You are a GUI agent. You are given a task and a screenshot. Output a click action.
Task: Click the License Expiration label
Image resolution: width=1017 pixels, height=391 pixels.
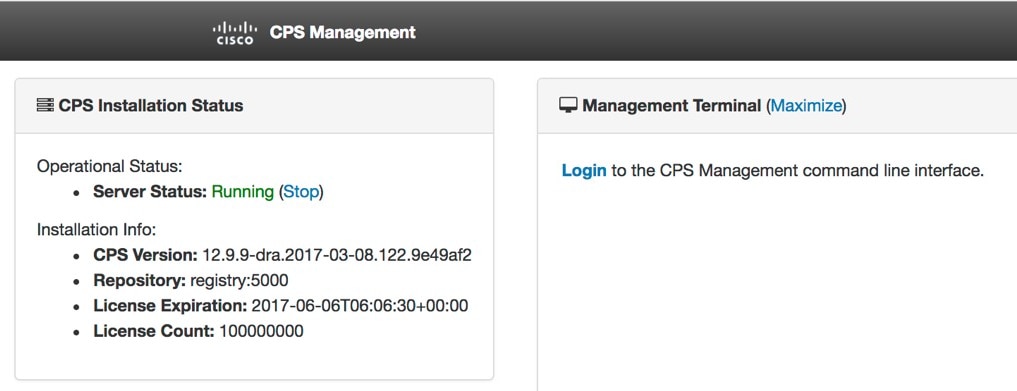click(170, 306)
